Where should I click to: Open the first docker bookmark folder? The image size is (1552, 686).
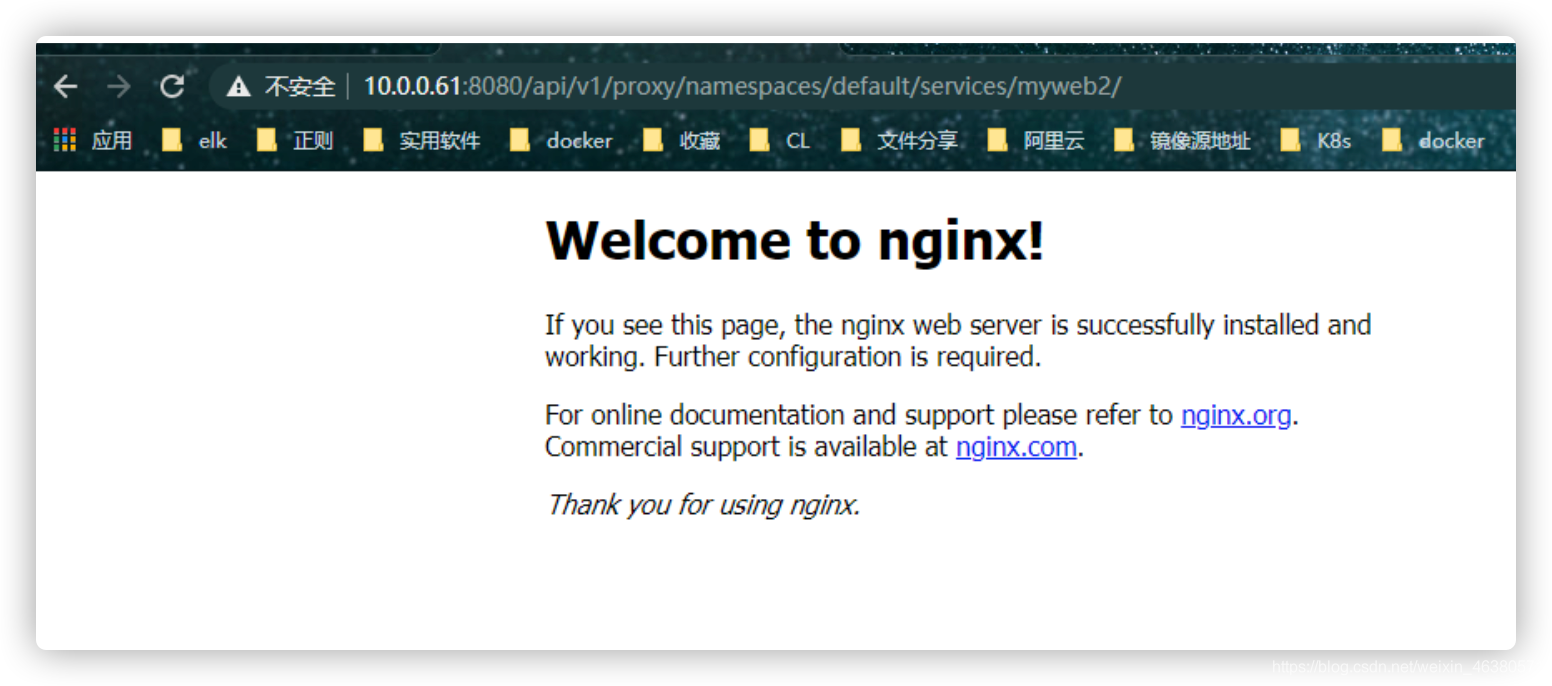561,140
